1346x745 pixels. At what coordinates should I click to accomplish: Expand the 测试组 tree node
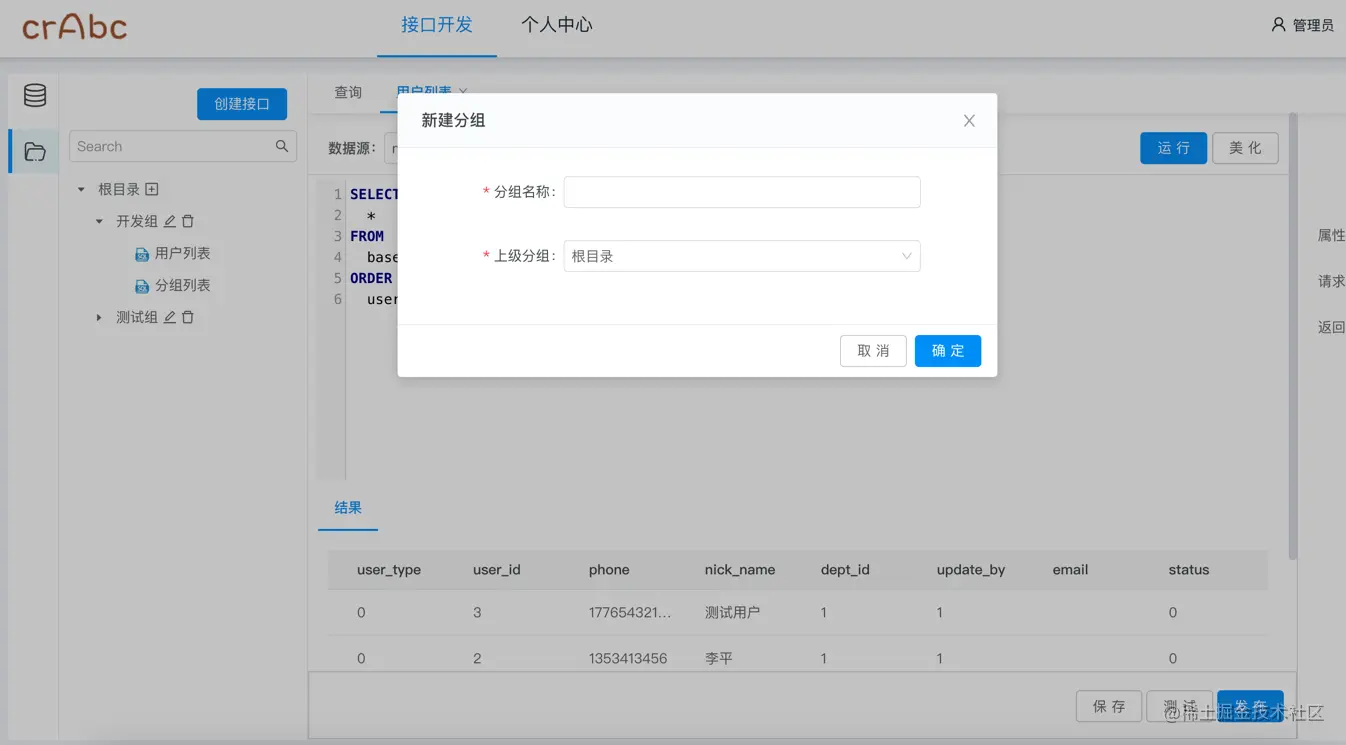(x=99, y=318)
